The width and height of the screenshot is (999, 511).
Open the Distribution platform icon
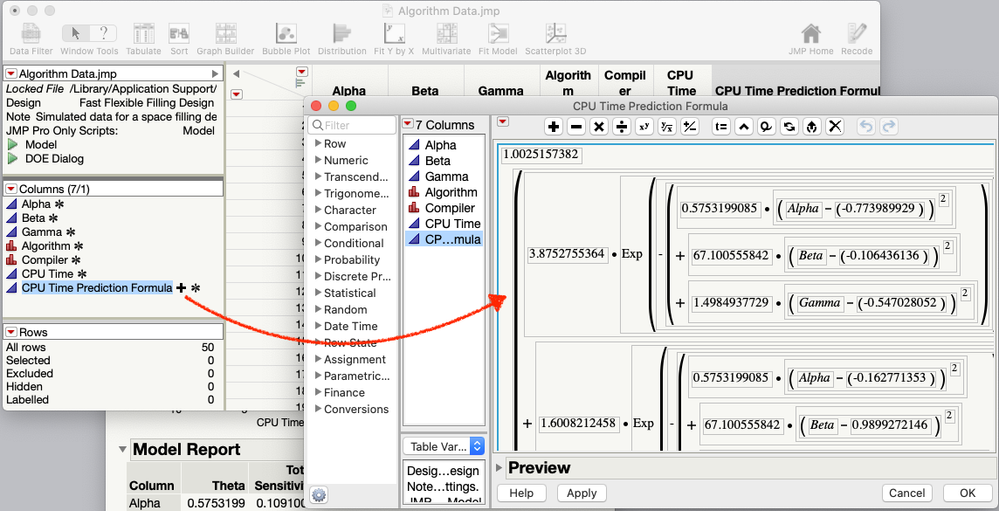342,39
